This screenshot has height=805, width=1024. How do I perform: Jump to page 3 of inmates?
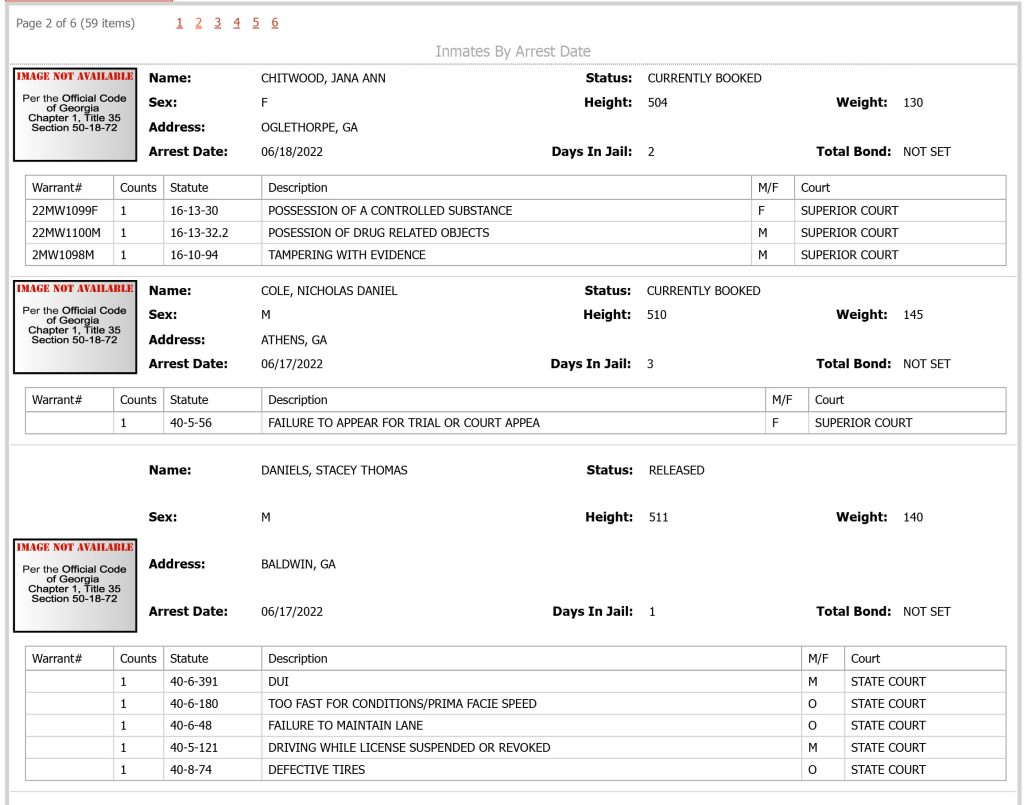coord(217,23)
